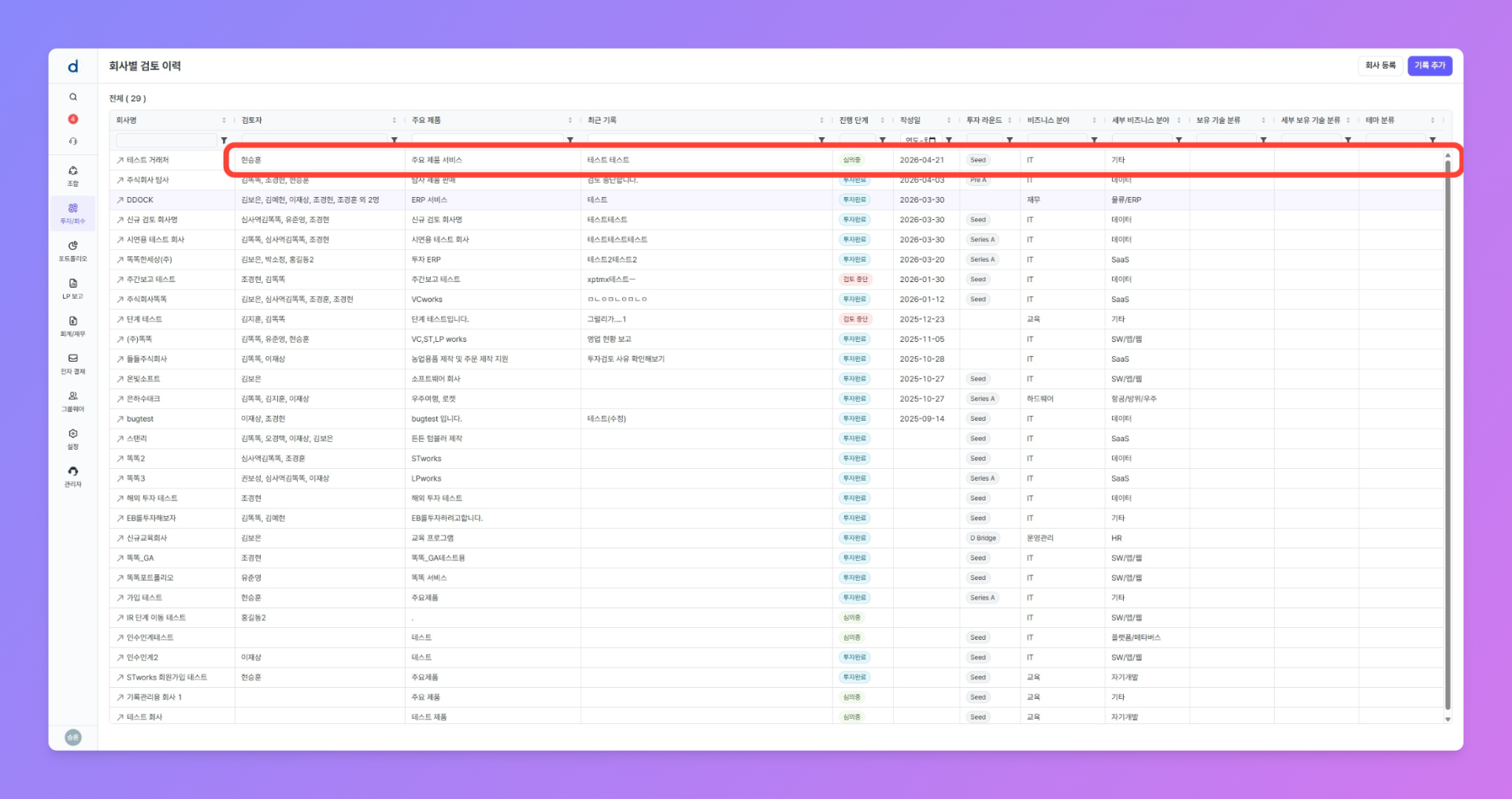Open the 투자 라운드 filter funnel
The height and width of the screenshot is (799, 1512).
[x=1010, y=140]
